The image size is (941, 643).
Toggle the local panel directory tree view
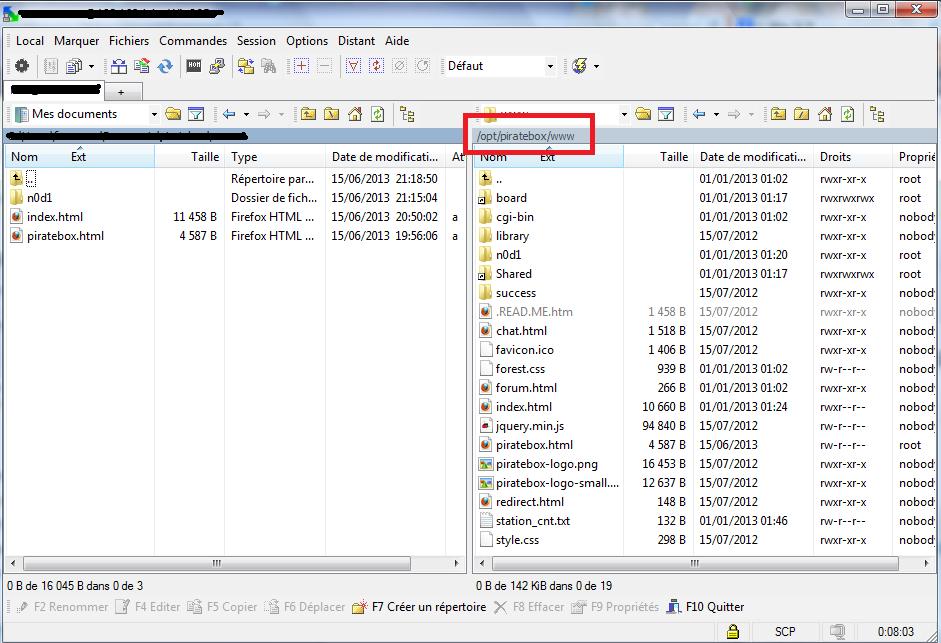pos(407,115)
